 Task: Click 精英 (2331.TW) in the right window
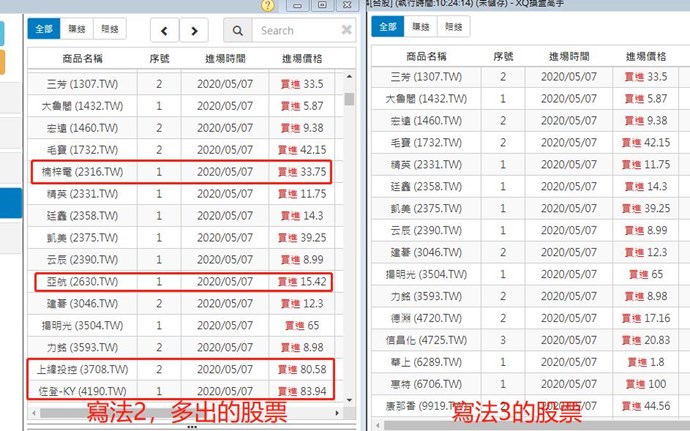pos(426,165)
